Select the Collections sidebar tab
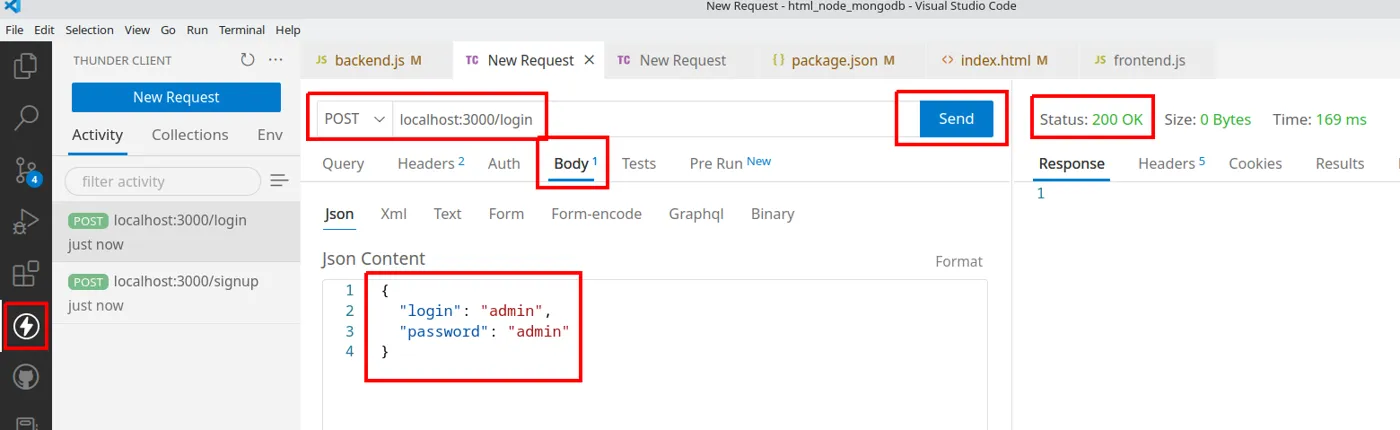The height and width of the screenshot is (430, 1400). pos(190,135)
